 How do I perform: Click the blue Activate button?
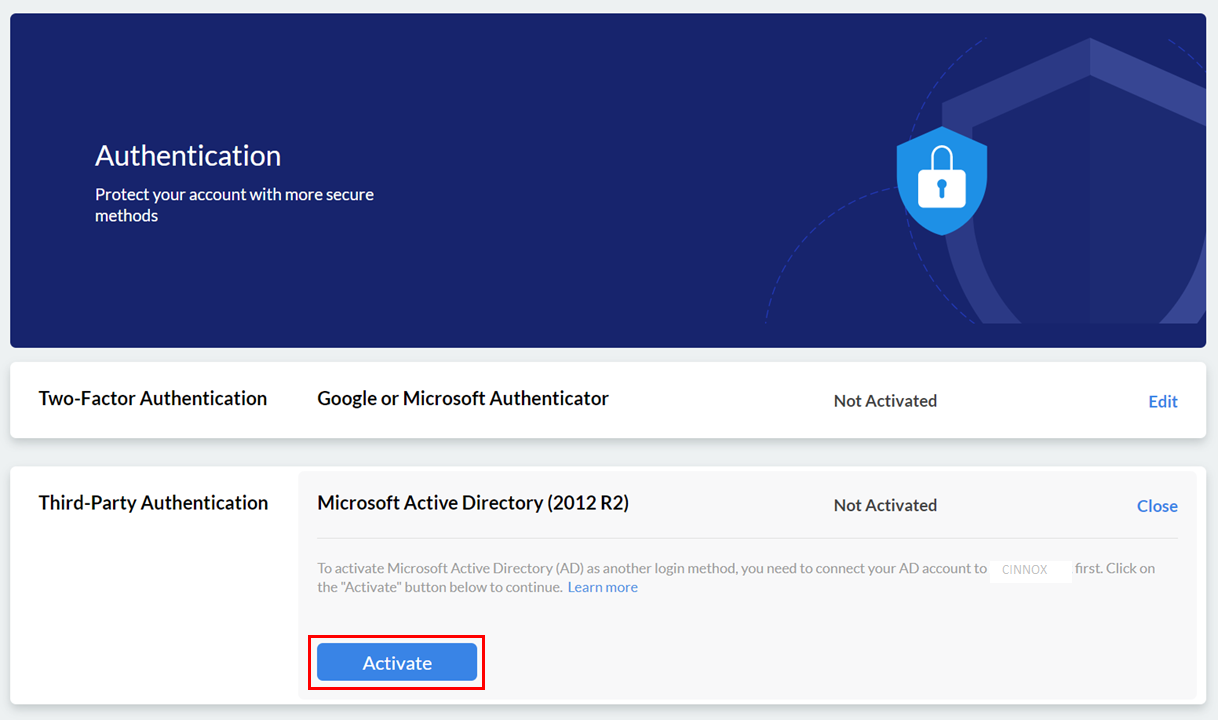397,662
